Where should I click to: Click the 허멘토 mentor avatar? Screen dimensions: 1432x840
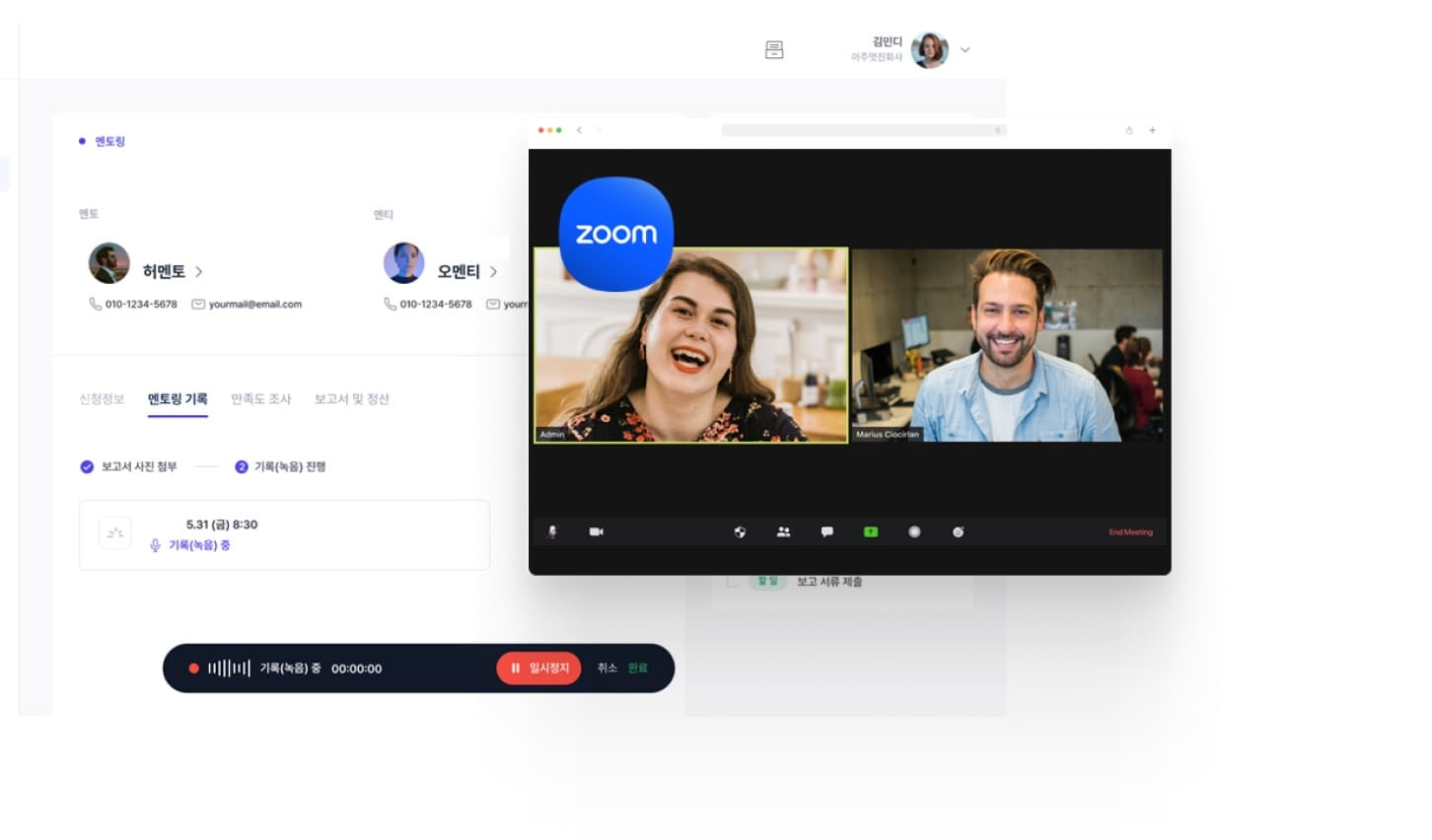(108, 263)
